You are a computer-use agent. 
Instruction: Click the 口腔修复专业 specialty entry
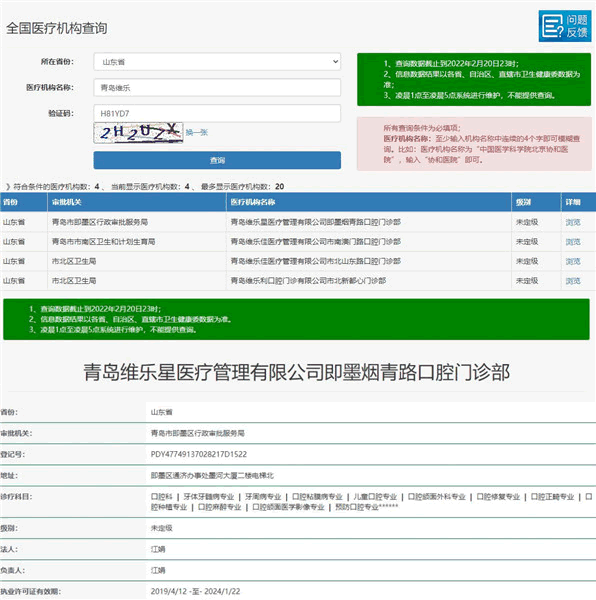click(498, 497)
